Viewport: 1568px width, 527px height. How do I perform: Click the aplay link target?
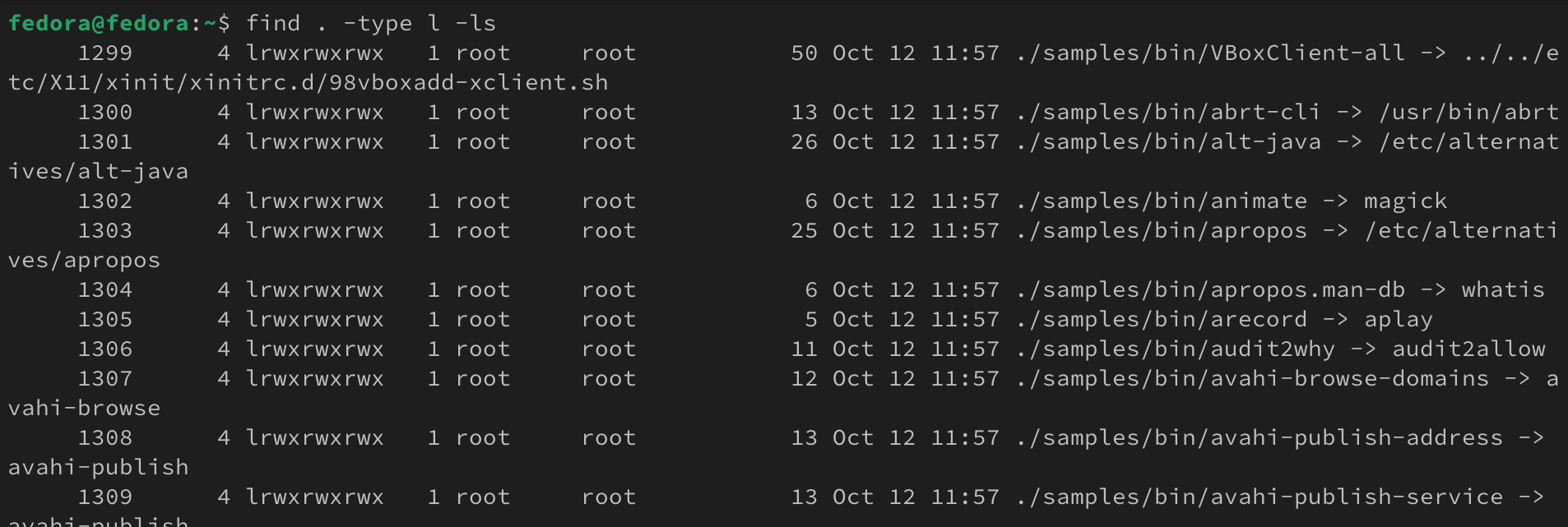click(1398, 319)
